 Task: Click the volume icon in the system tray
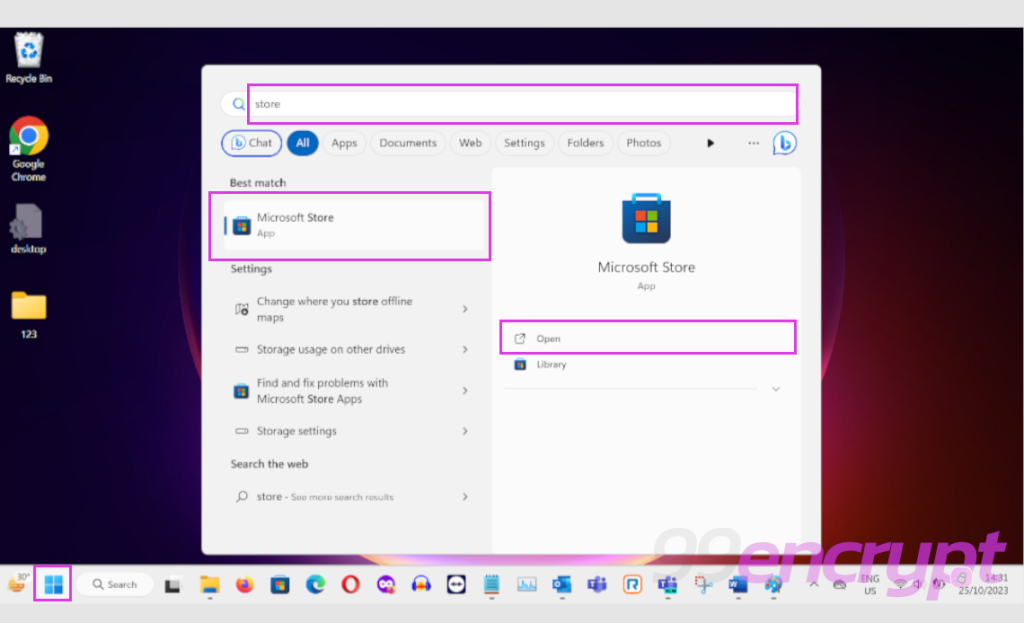click(920, 585)
